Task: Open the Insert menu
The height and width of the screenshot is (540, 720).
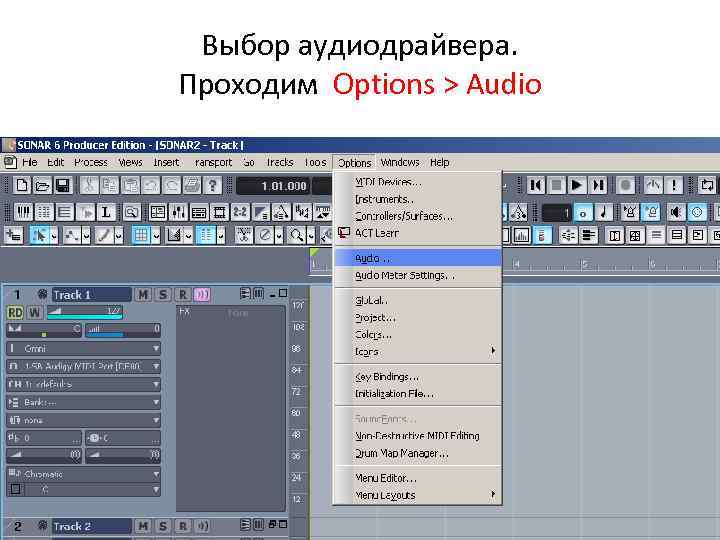Action: (166, 163)
